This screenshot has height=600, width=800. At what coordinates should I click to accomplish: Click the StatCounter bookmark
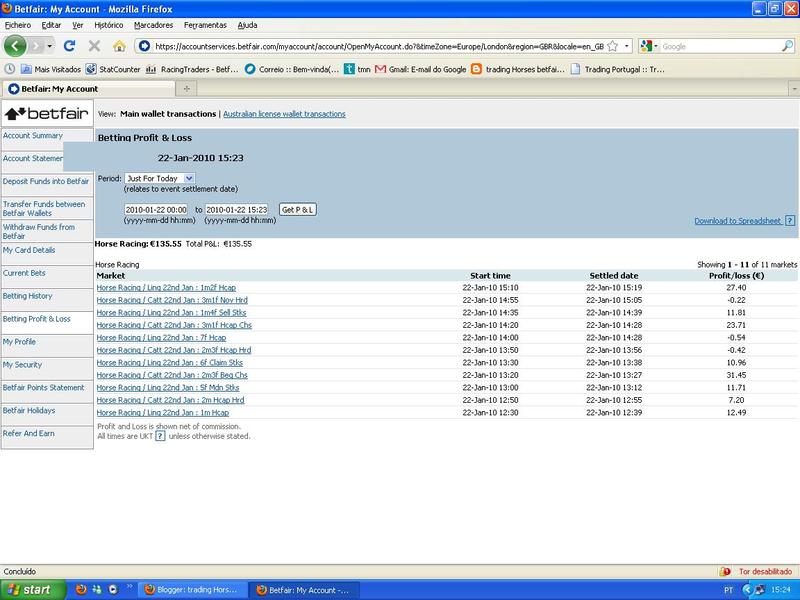tap(112, 69)
